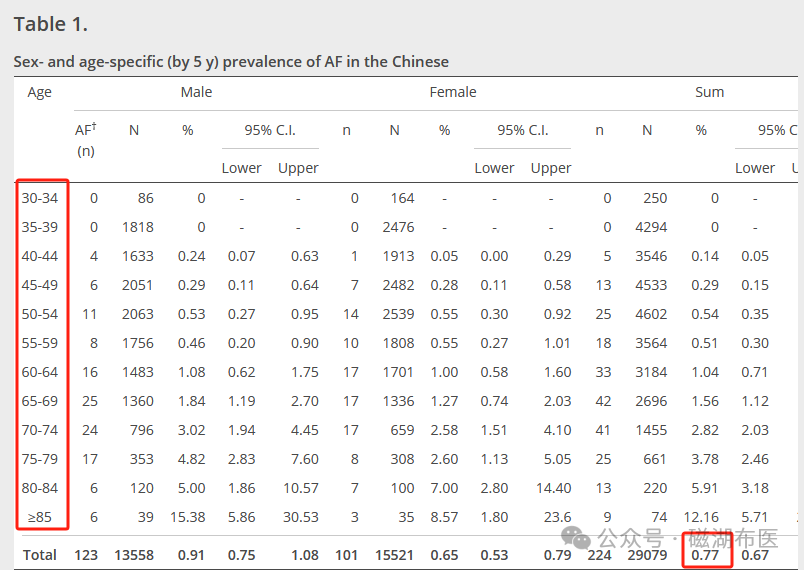Select the '30-34' age row label
This screenshot has width=804, height=570.
(x=40, y=198)
